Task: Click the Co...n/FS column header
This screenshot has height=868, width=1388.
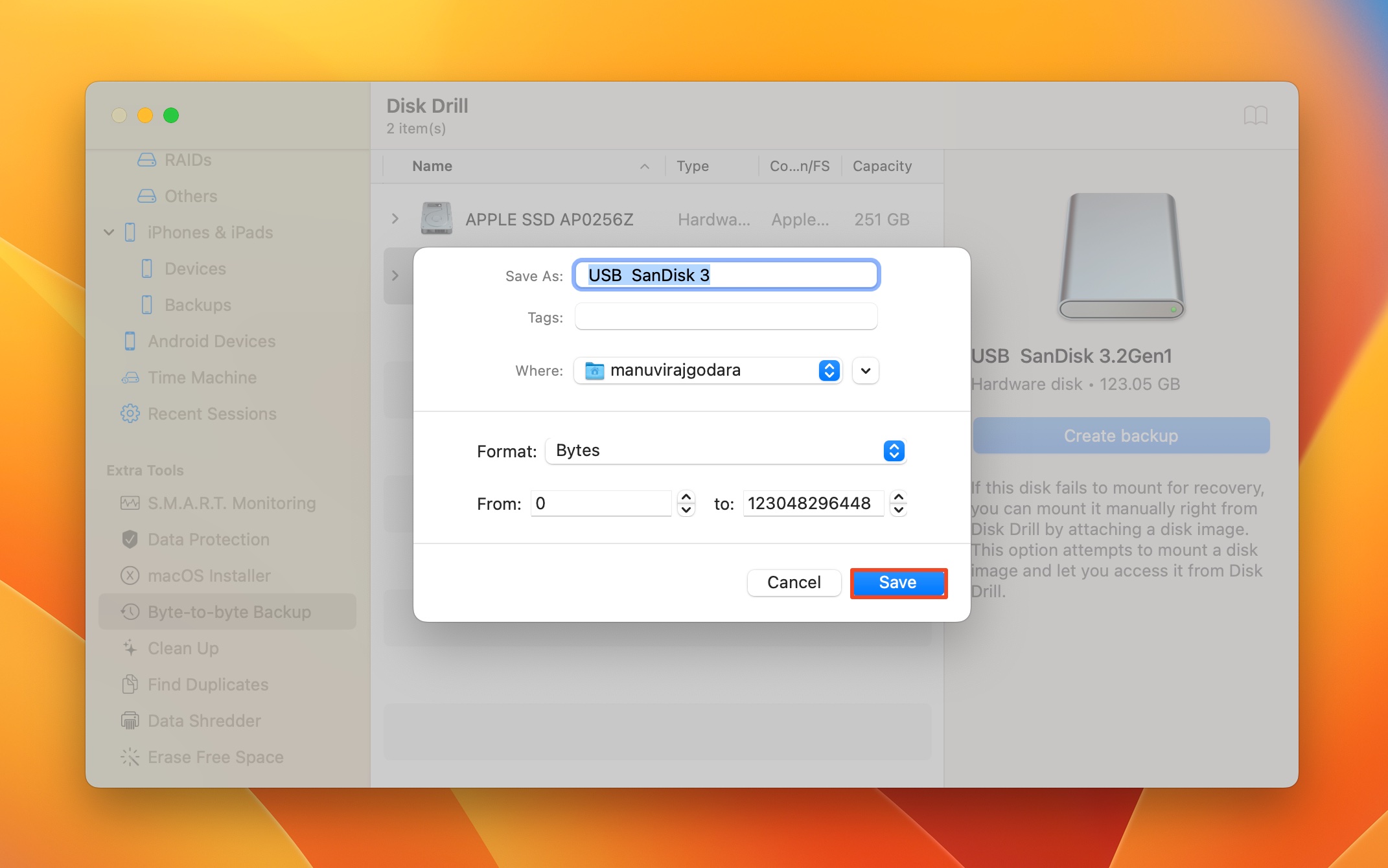Action: click(800, 166)
